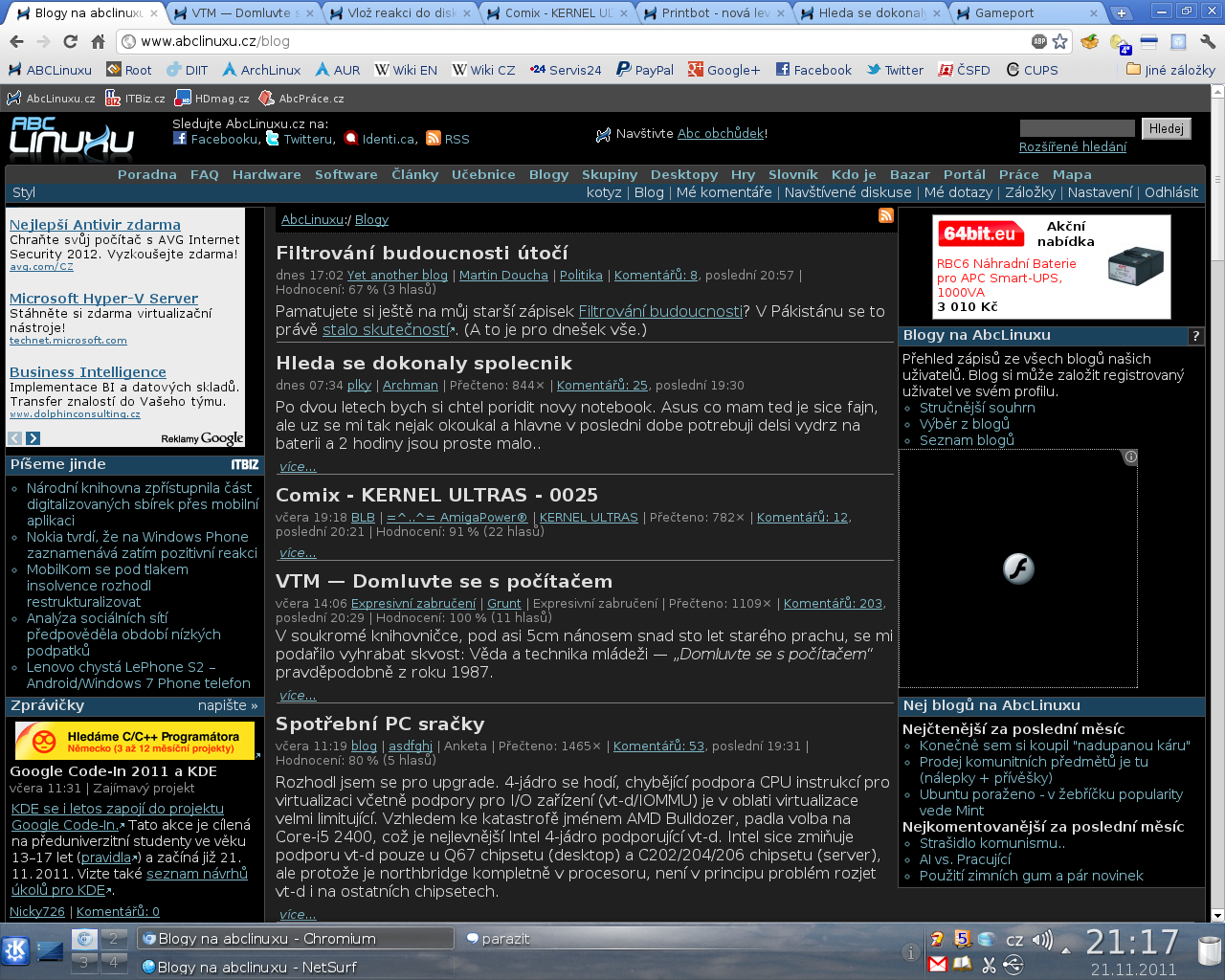This screenshot has width=1225, height=980.
Task: Bookmark this page with the star icon
Action: 1059,41
